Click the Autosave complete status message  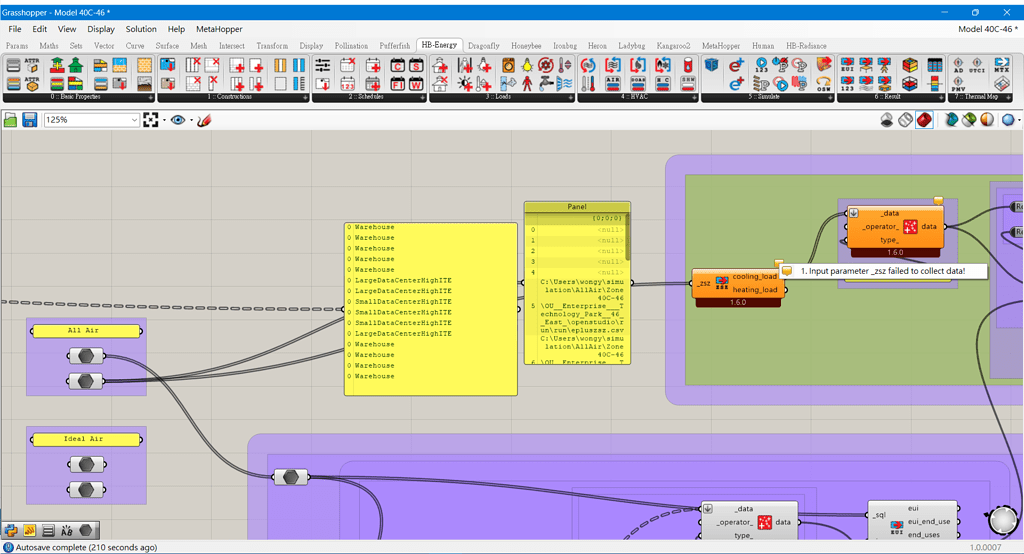click(x=86, y=547)
